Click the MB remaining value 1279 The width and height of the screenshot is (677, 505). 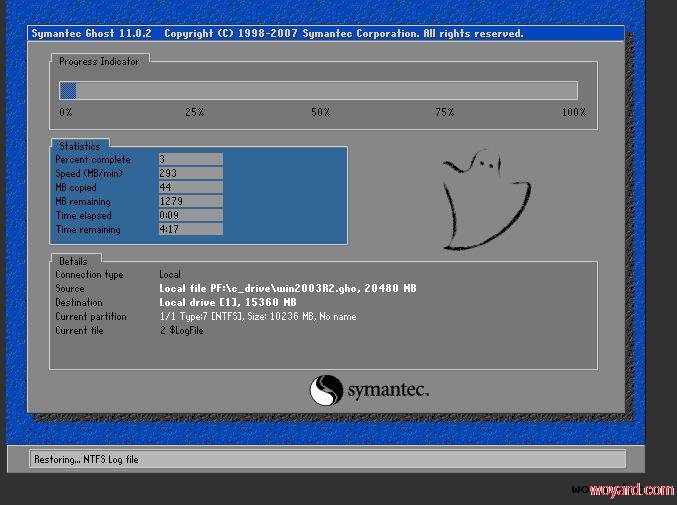[x=190, y=201]
